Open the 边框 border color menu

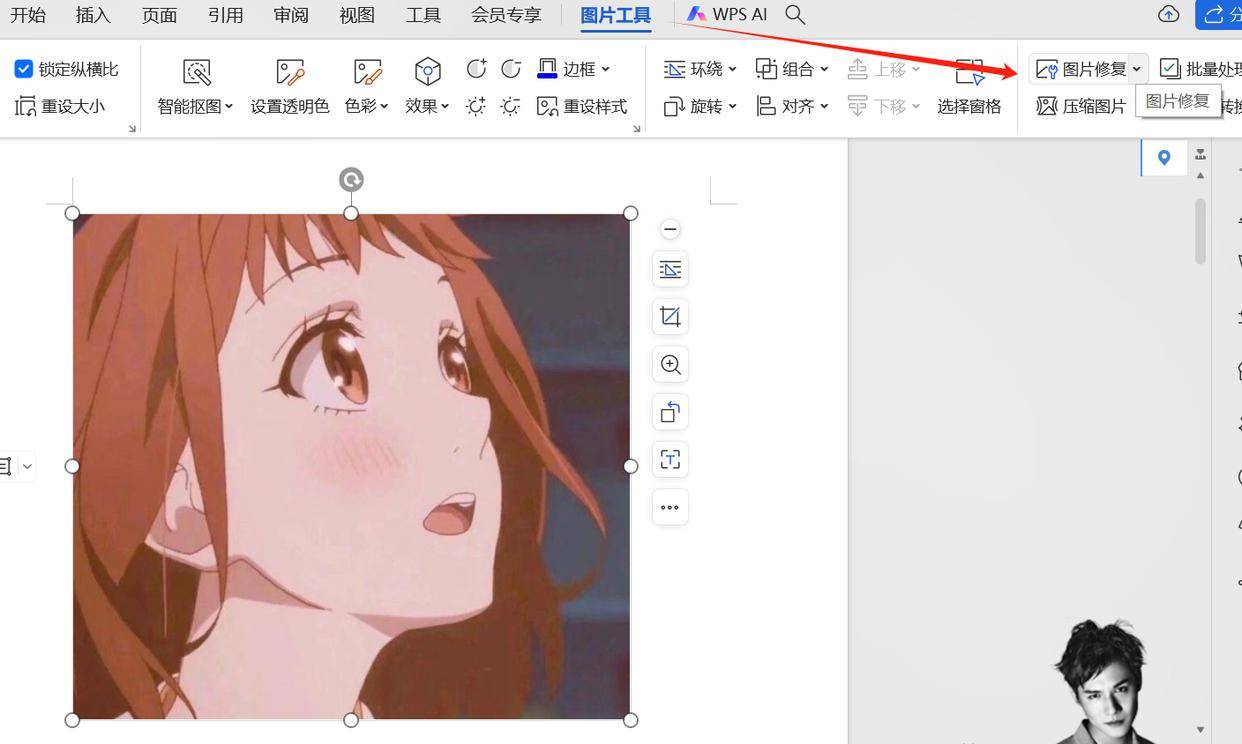click(x=575, y=69)
